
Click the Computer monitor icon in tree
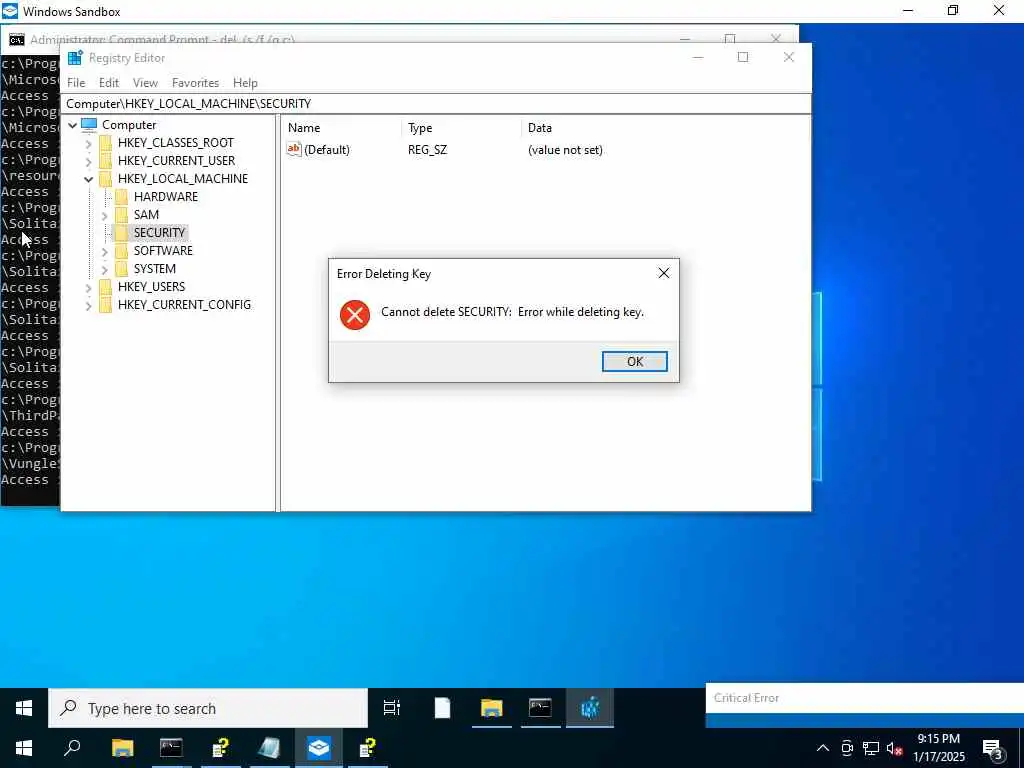(89, 124)
